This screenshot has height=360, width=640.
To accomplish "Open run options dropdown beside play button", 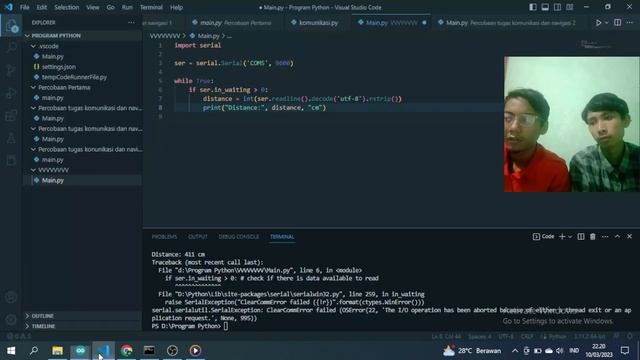I will tap(607, 23).
